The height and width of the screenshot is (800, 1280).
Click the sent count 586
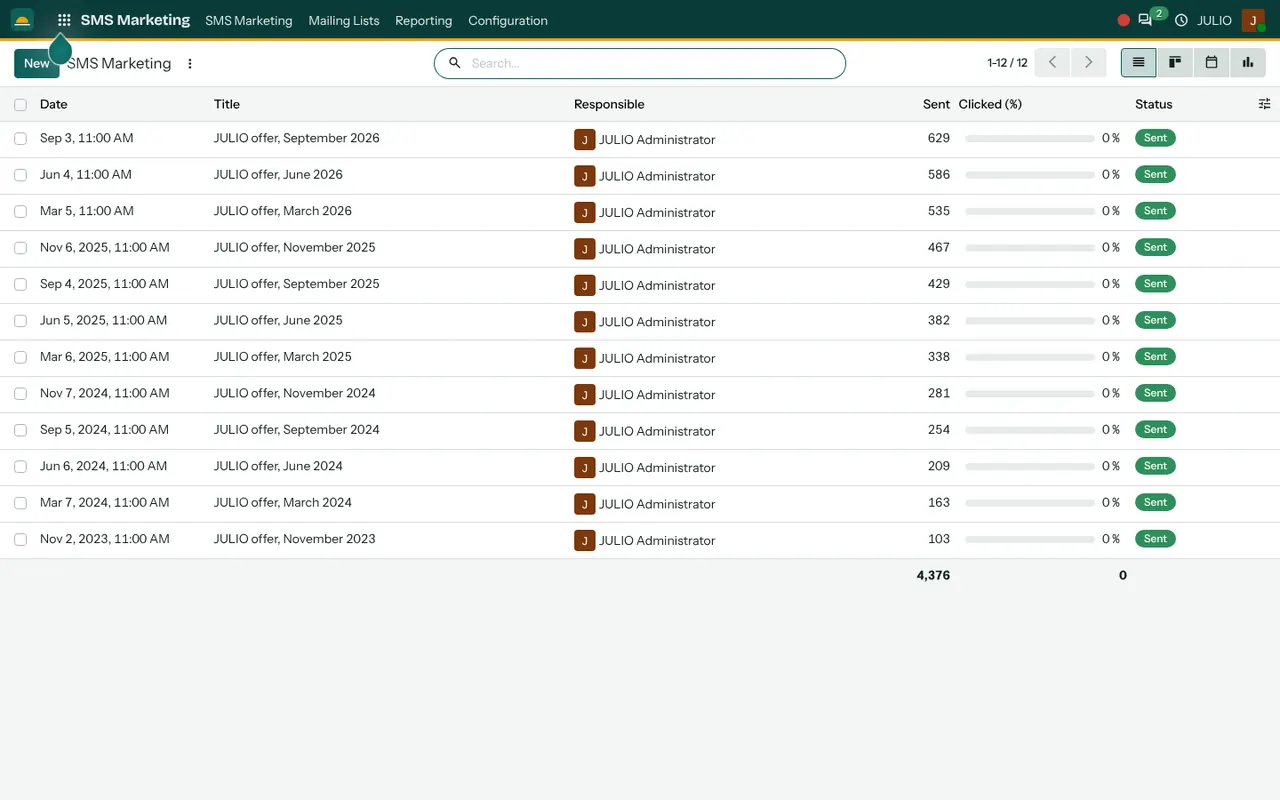939,175
